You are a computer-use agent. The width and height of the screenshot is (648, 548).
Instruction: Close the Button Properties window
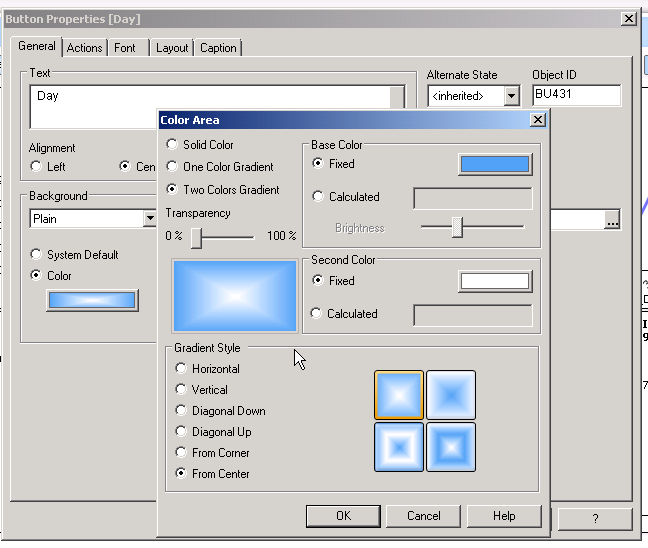point(629,19)
